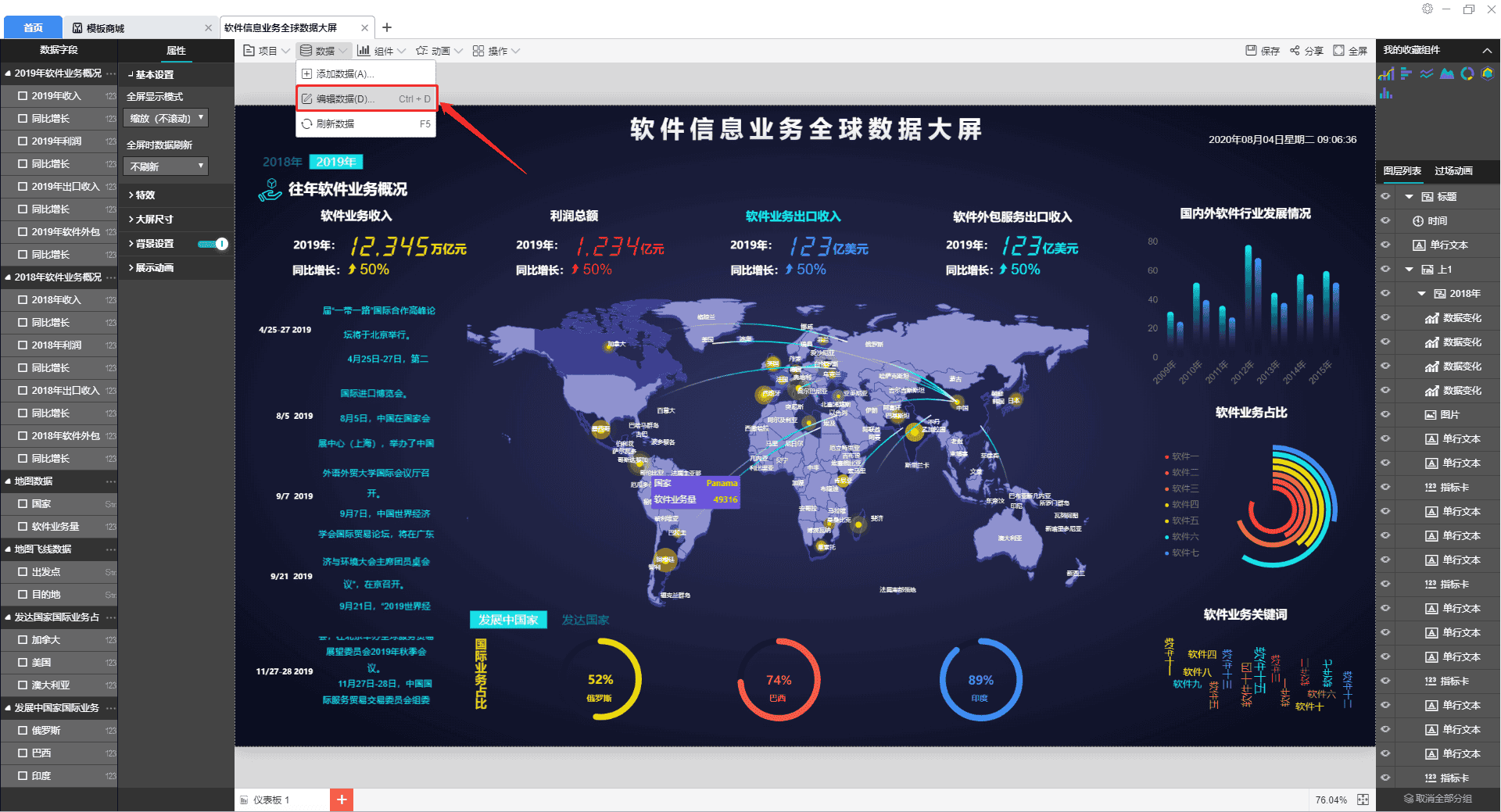The height and width of the screenshot is (812, 1501).
Task: Close the 软件信息业务全球数据大屏 tab
Action: [364, 28]
